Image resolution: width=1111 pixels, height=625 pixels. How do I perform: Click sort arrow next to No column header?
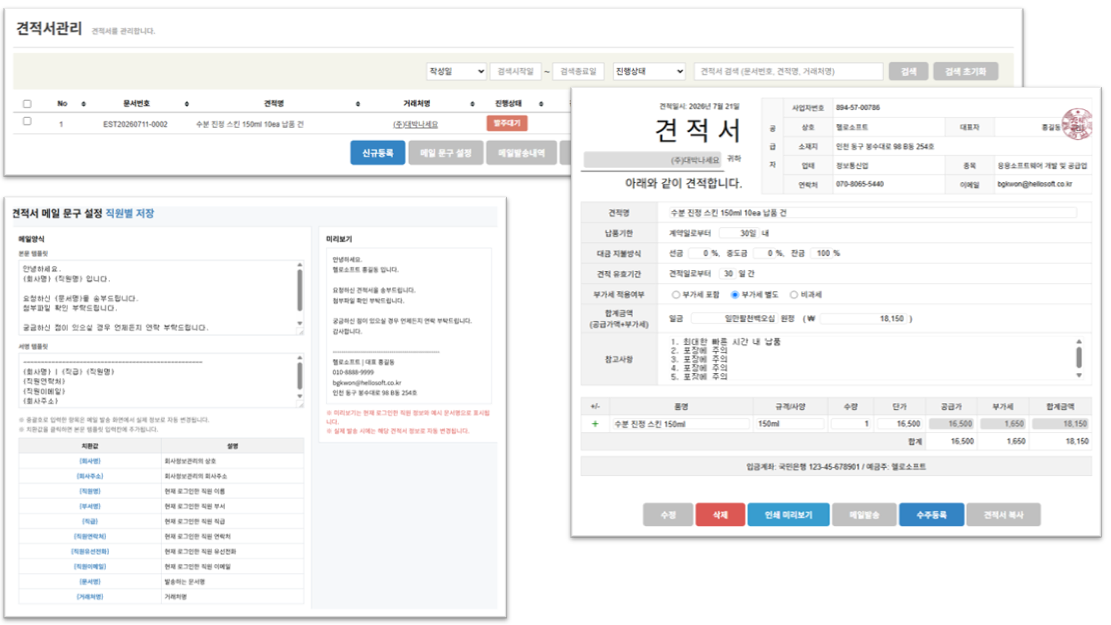point(84,103)
